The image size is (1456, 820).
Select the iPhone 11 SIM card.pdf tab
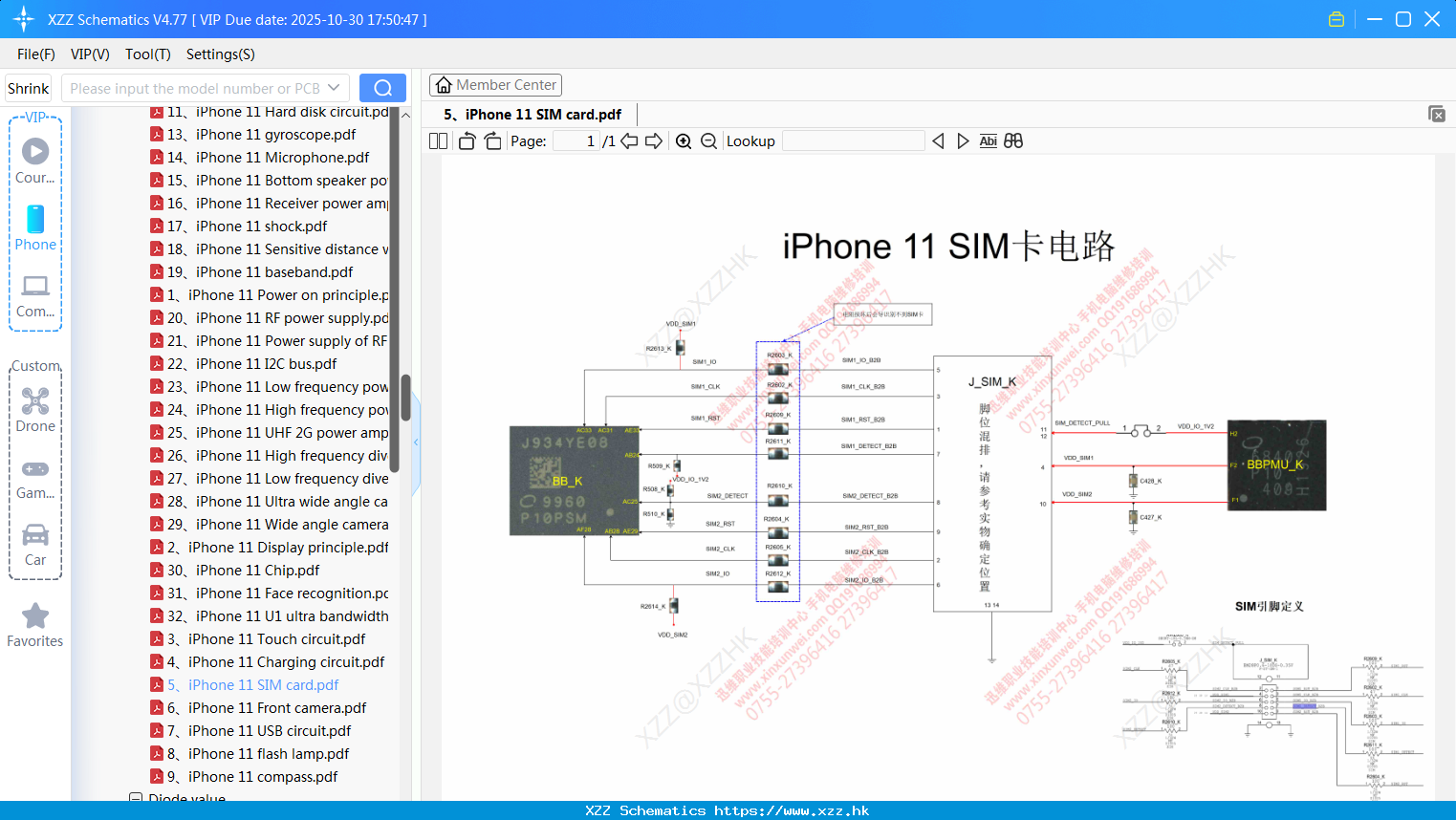point(532,115)
